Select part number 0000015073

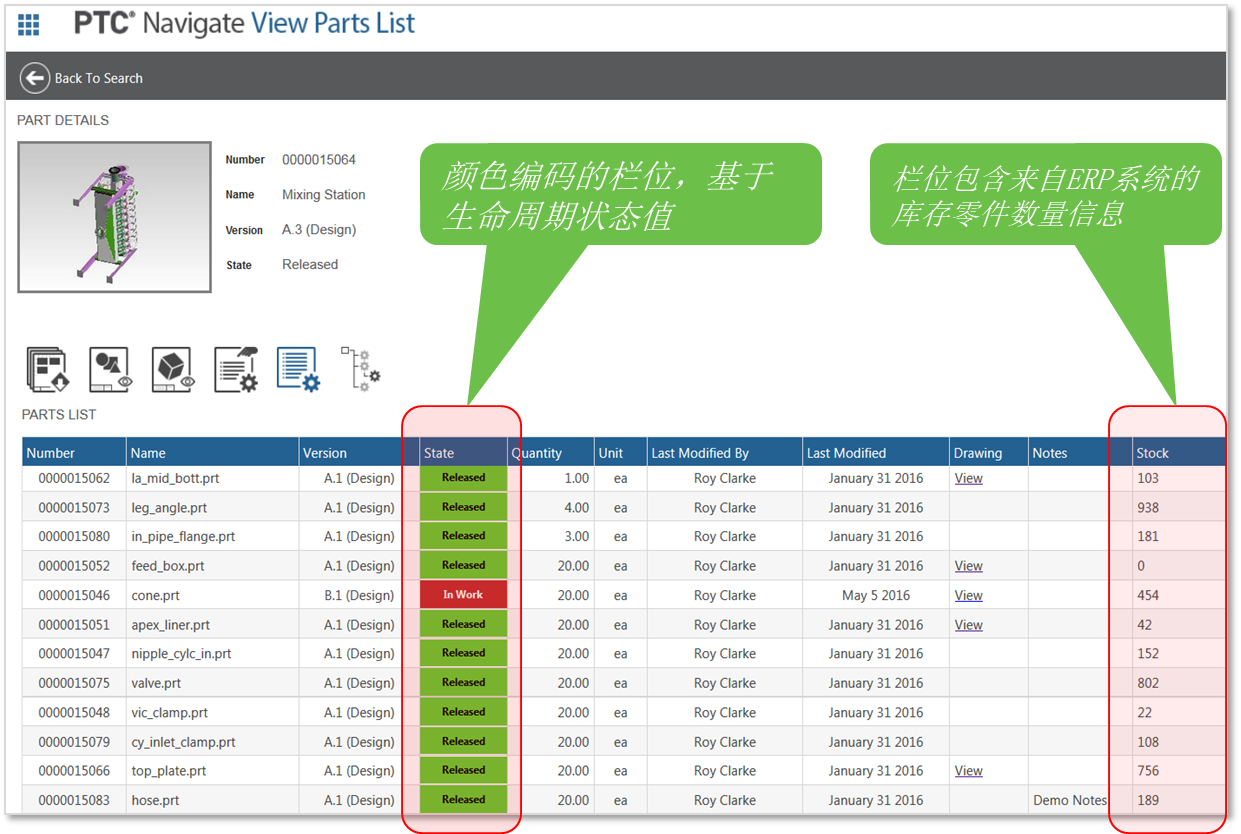(74, 507)
